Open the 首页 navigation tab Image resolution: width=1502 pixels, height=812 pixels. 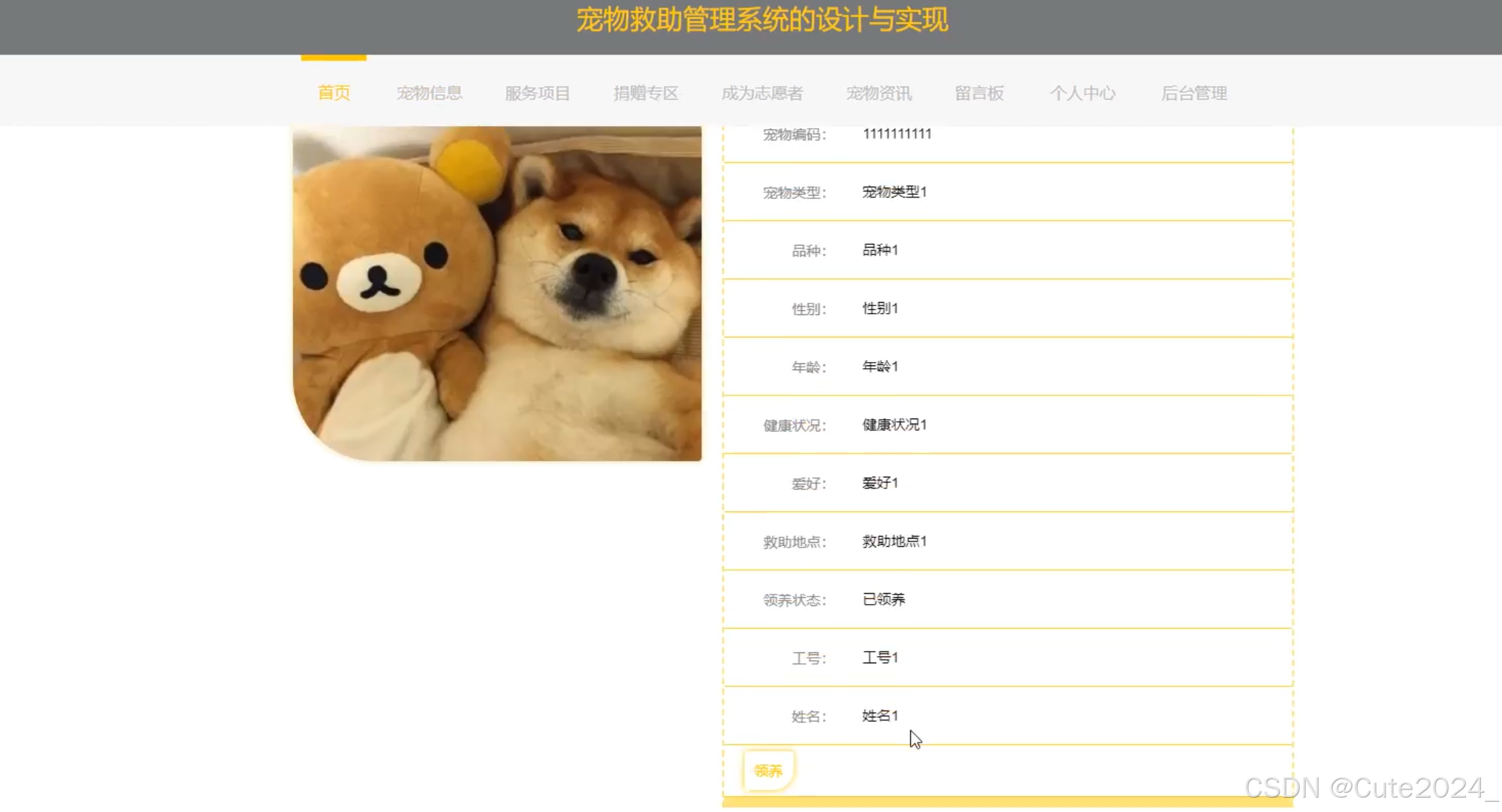[x=333, y=93]
